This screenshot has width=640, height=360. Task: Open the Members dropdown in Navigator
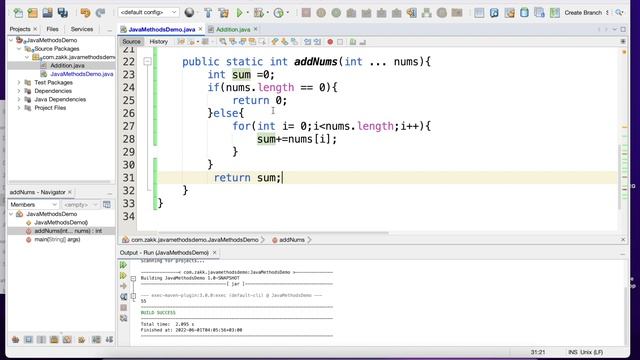pyautogui.click(x=33, y=204)
